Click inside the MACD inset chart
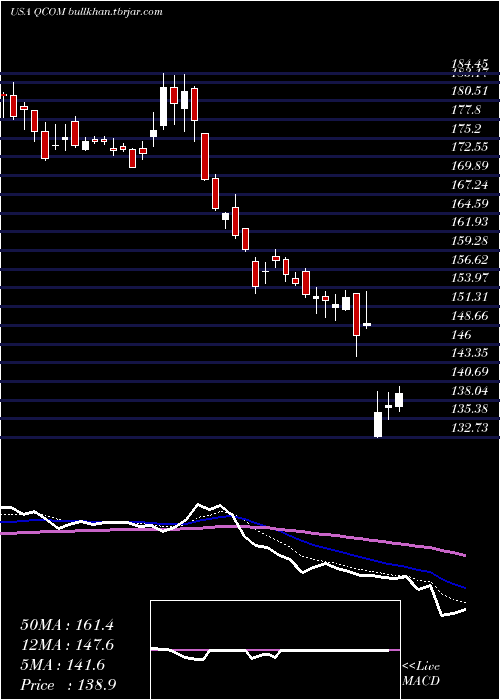 [x=275, y=650]
